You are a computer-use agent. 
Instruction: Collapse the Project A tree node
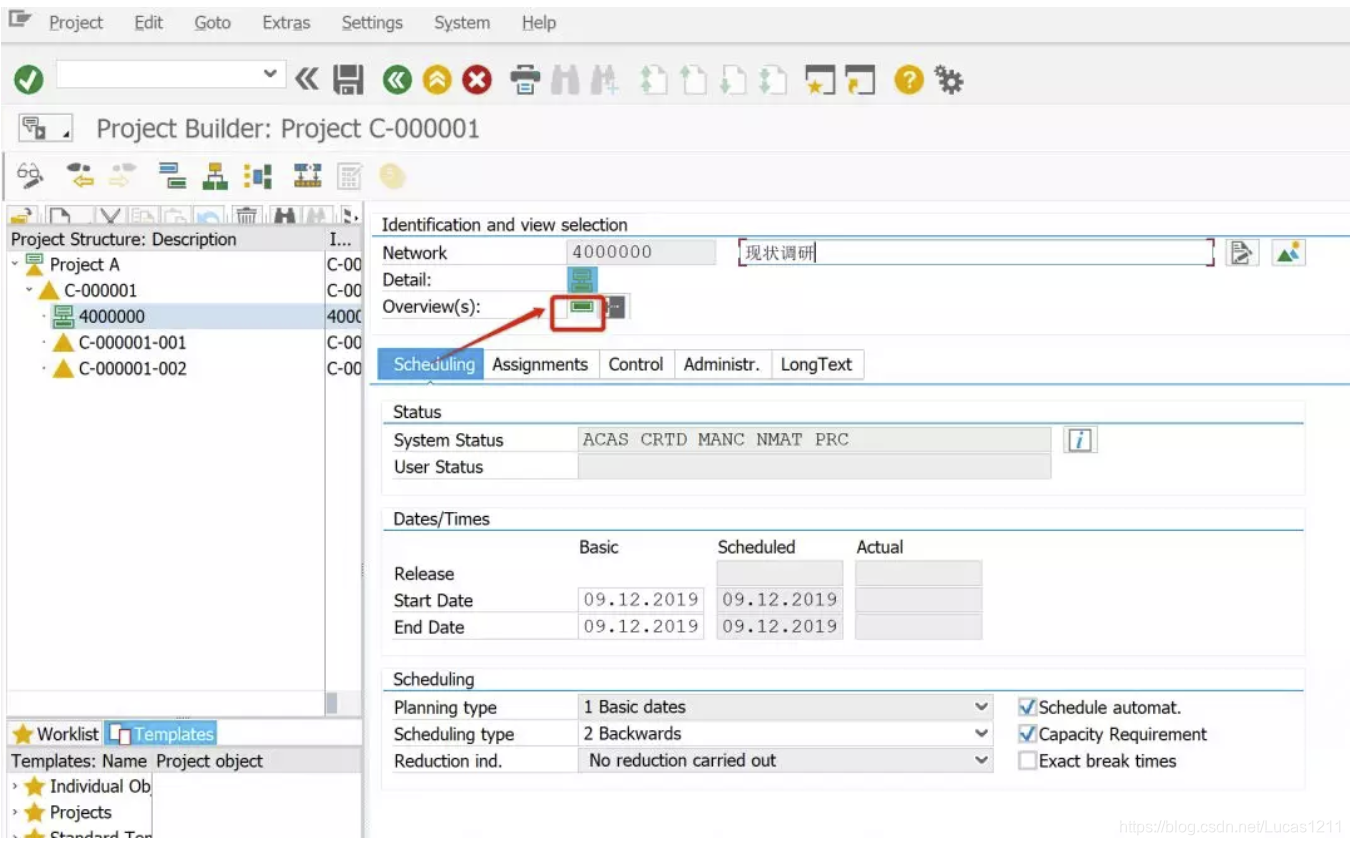tap(15, 264)
